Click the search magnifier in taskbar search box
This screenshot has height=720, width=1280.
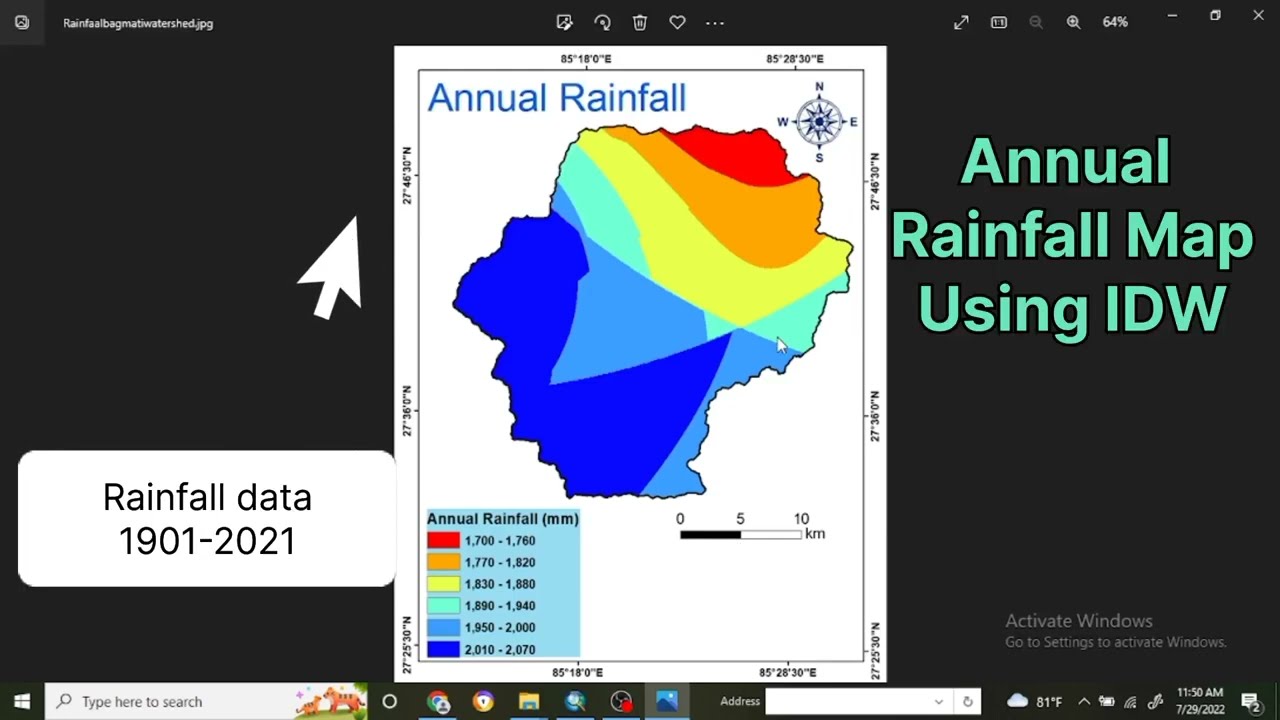tap(64, 701)
